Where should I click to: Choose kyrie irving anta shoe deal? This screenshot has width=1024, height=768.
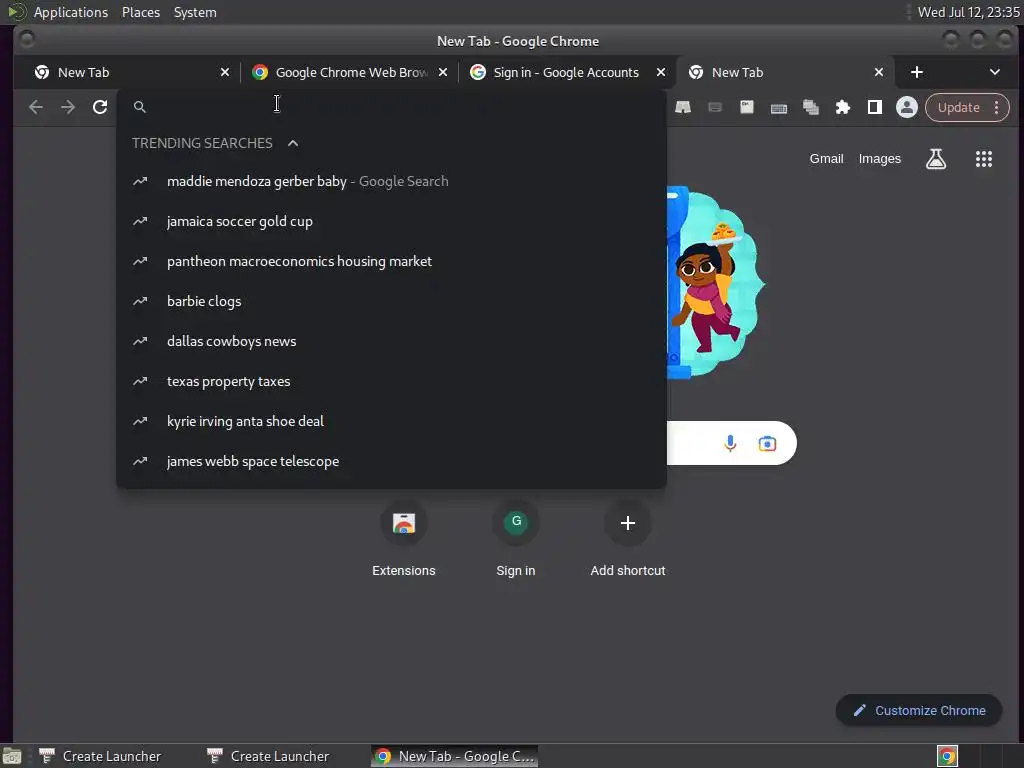pos(391,421)
